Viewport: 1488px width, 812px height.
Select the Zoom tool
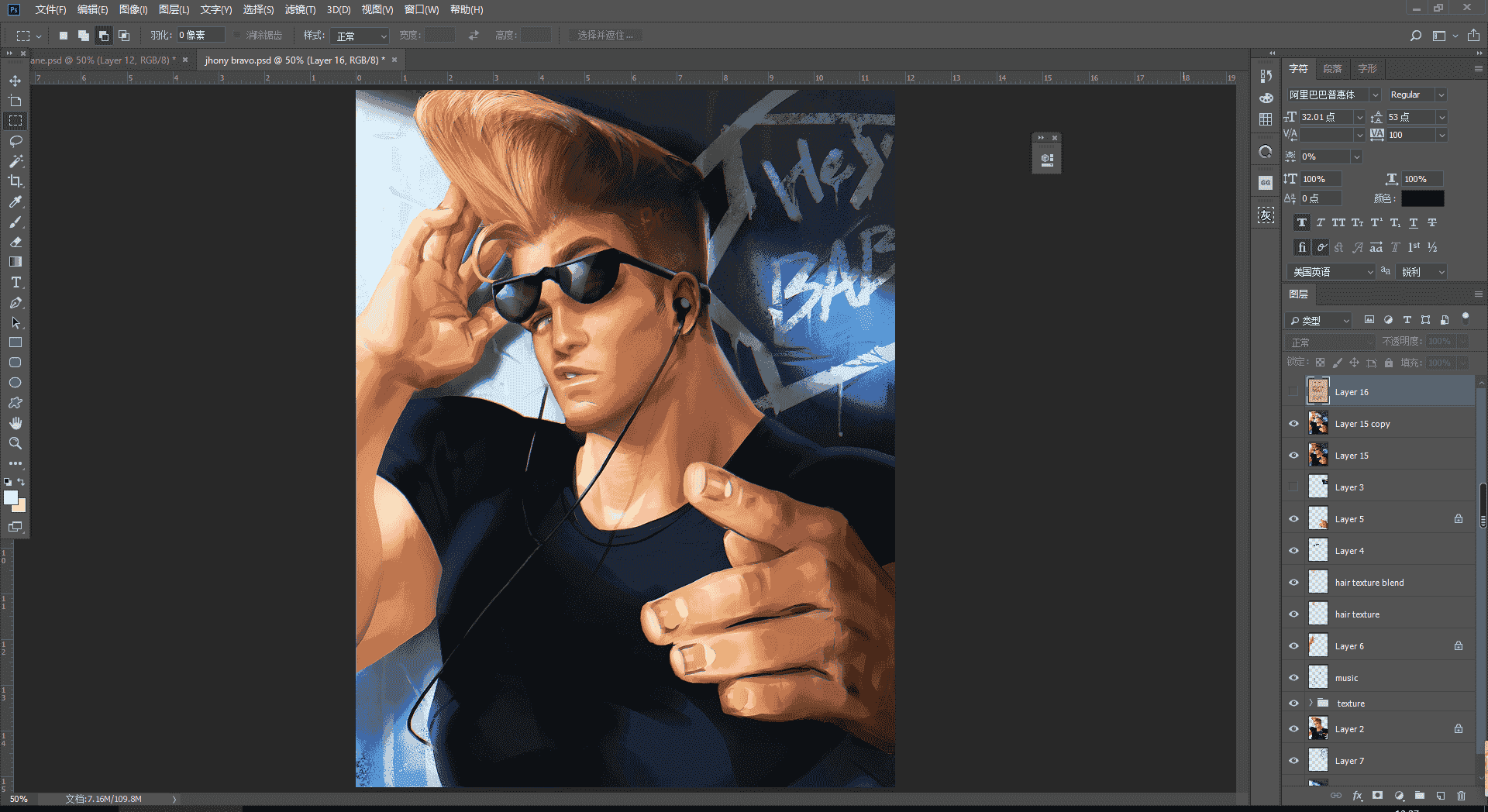15,443
